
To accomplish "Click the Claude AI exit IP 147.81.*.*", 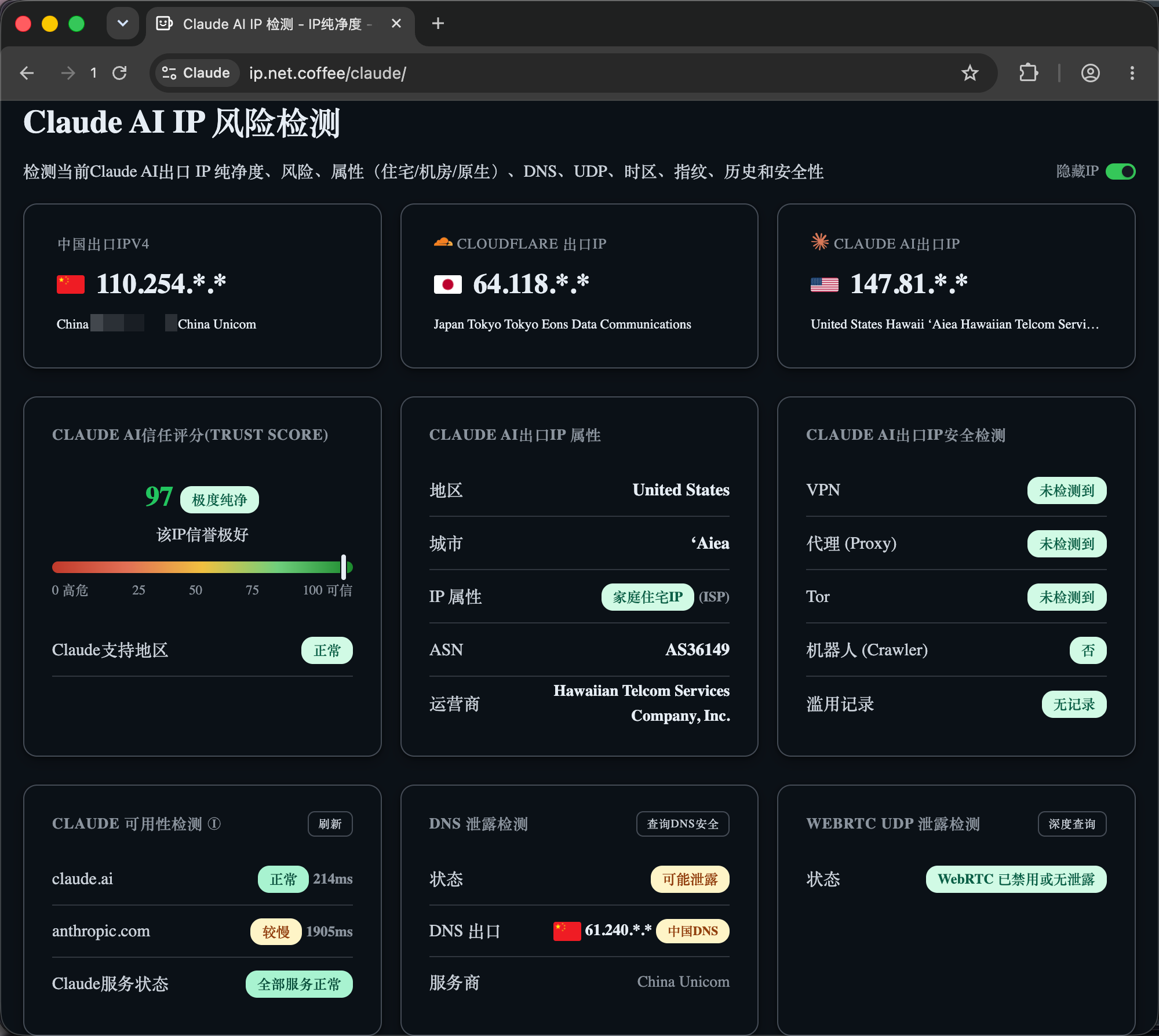I will click(909, 284).
